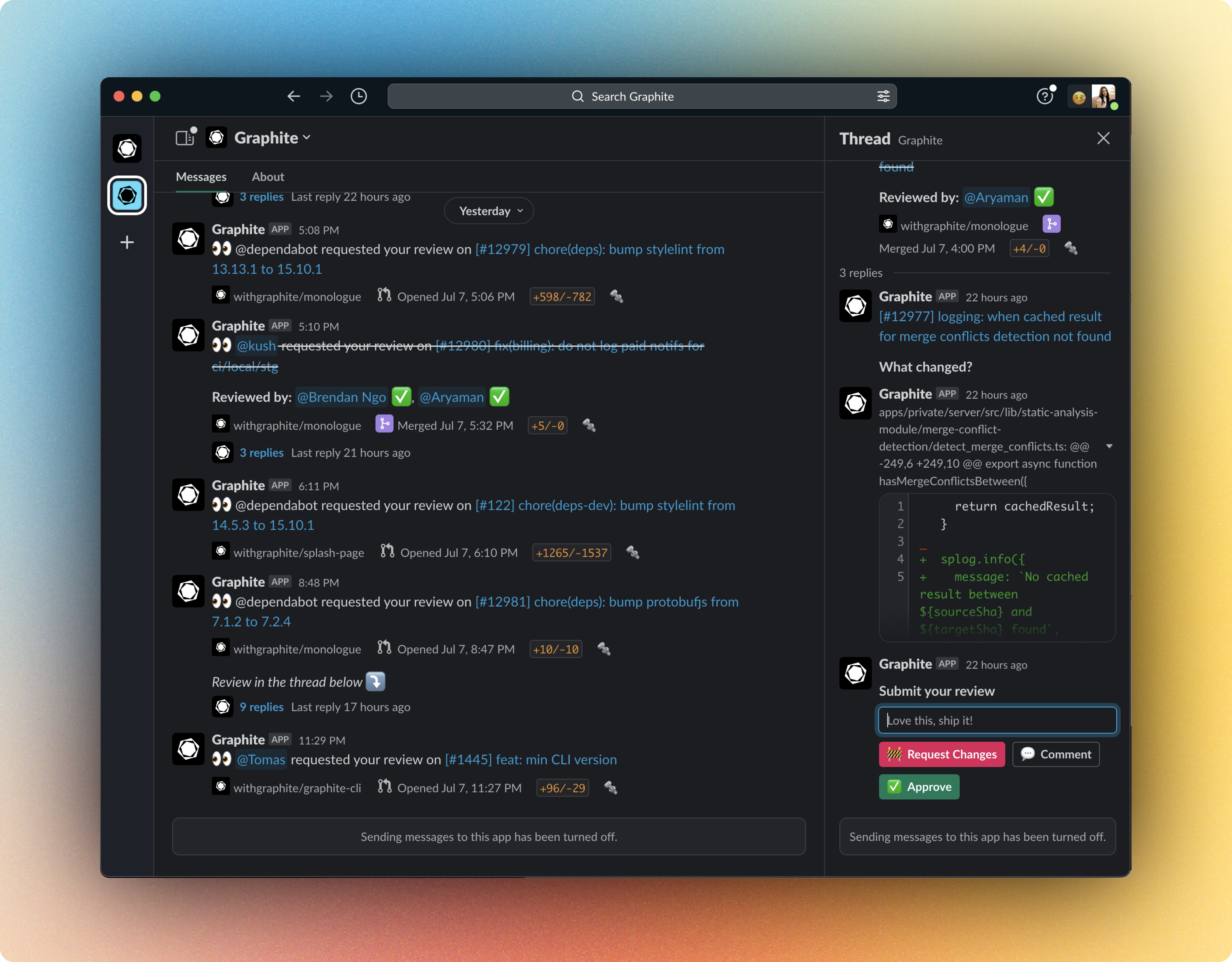Click the Request Changes button

942,754
